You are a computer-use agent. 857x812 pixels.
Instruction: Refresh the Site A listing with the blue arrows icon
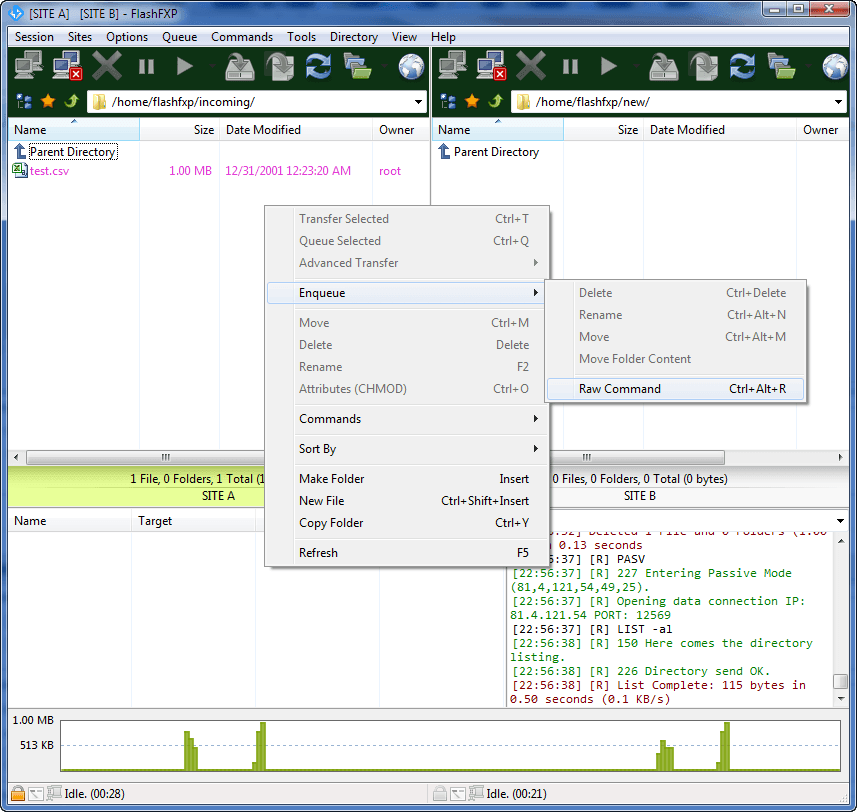pos(318,66)
